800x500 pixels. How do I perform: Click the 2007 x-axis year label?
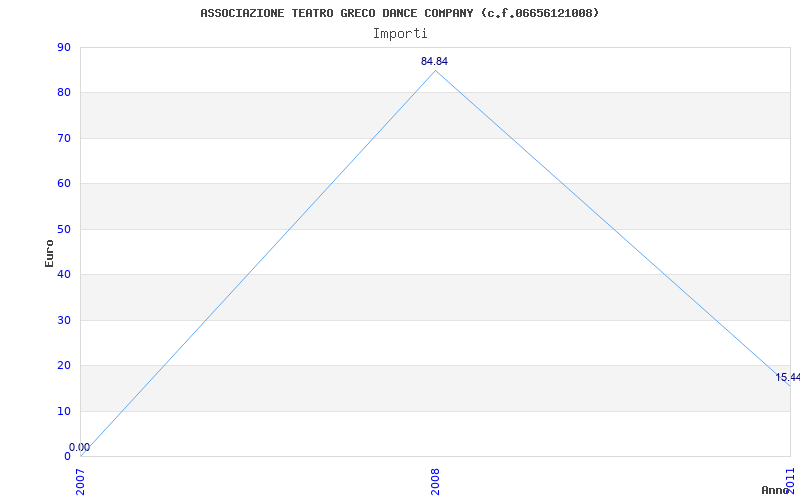[x=81, y=482]
